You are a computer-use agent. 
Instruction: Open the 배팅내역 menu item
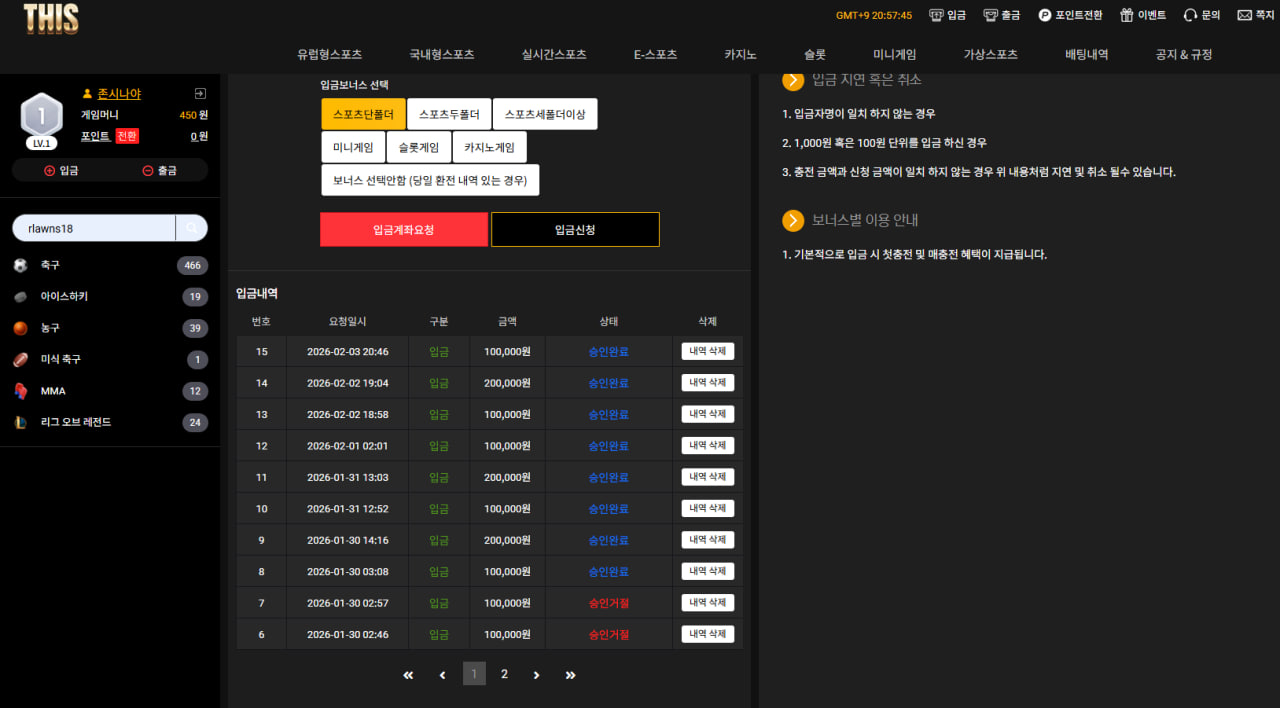tap(1086, 55)
